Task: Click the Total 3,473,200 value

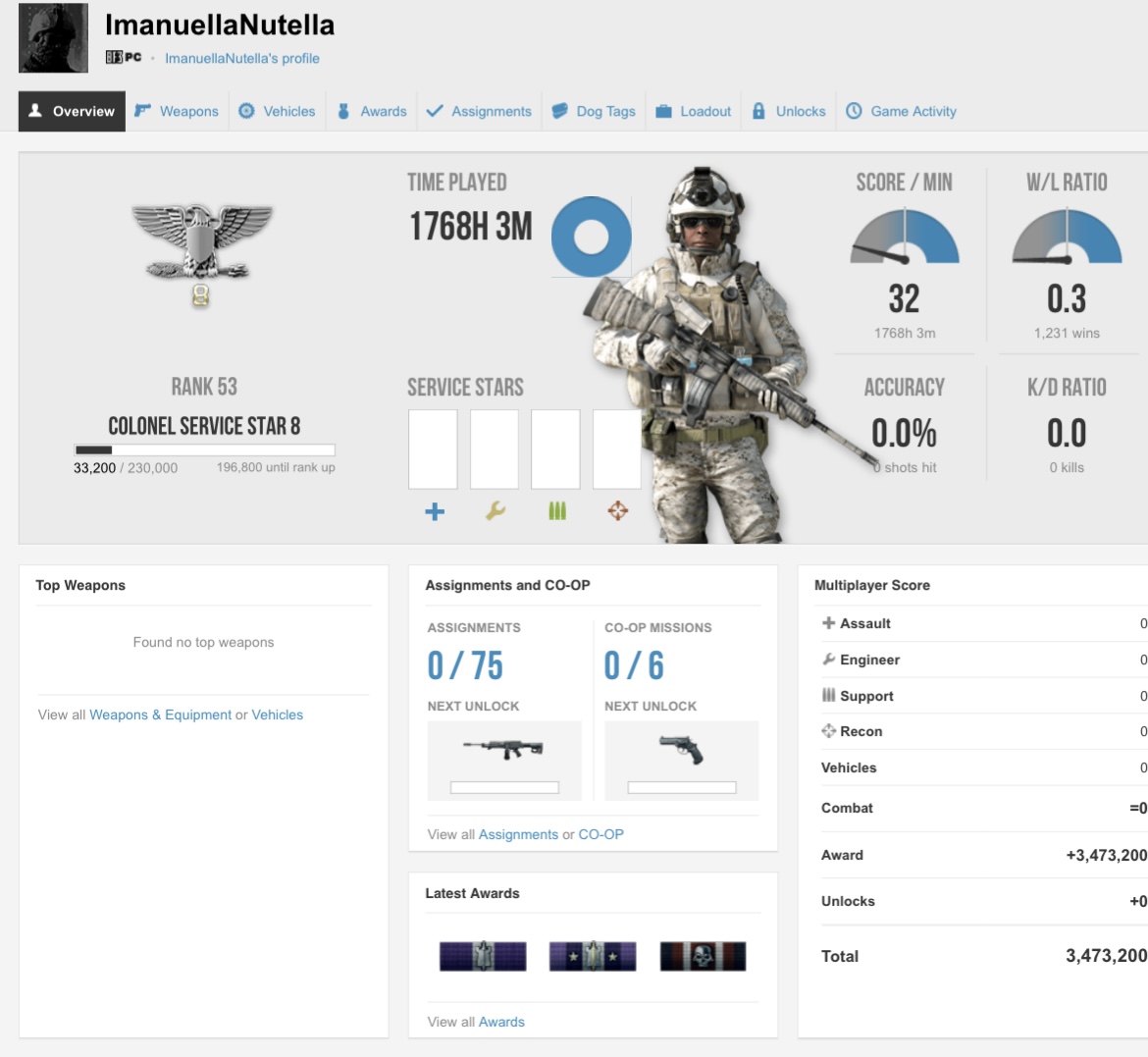Action: (x=1106, y=956)
